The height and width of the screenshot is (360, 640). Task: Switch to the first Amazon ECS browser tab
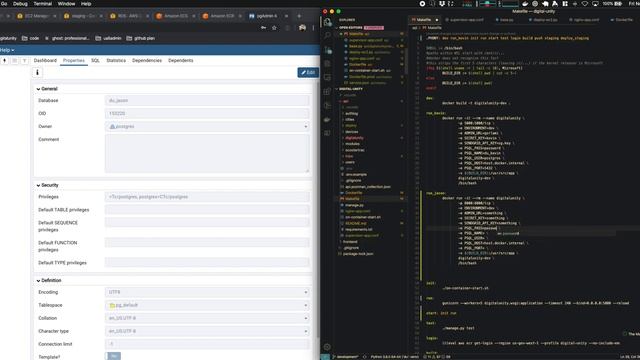175,16
